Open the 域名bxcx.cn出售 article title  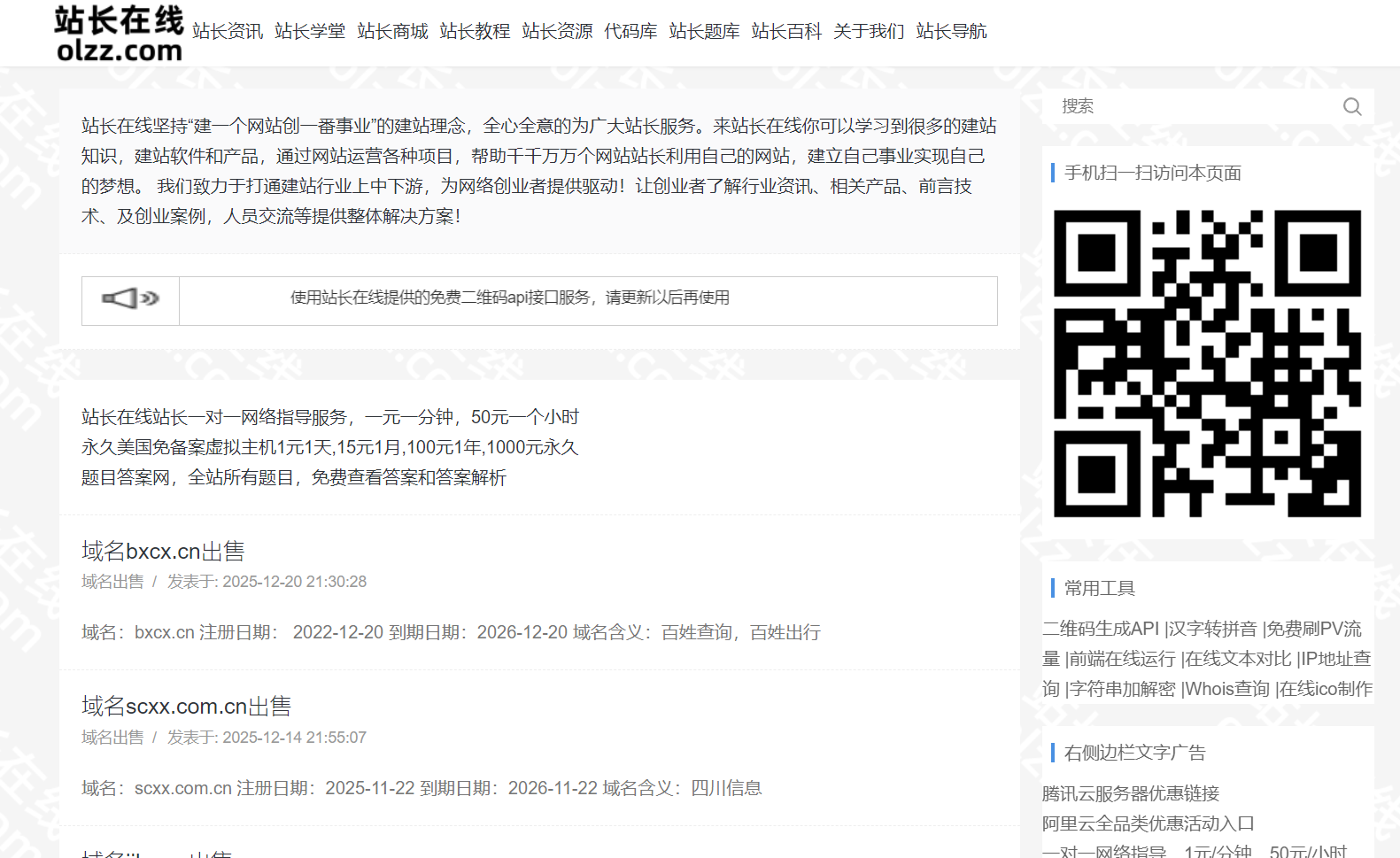coord(163,551)
